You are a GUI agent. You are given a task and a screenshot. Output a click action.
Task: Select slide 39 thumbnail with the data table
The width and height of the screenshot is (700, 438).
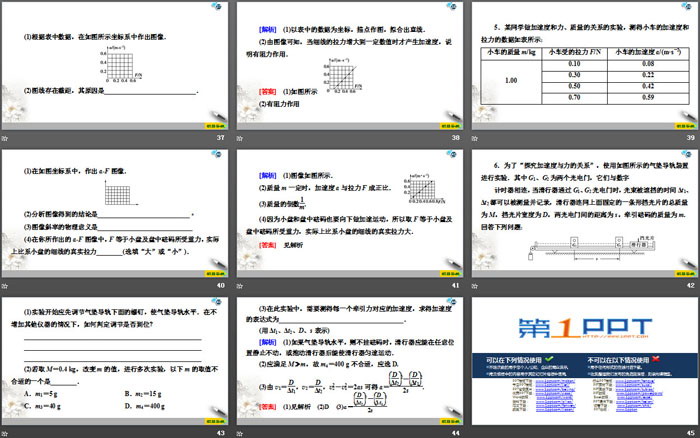coord(585,66)
